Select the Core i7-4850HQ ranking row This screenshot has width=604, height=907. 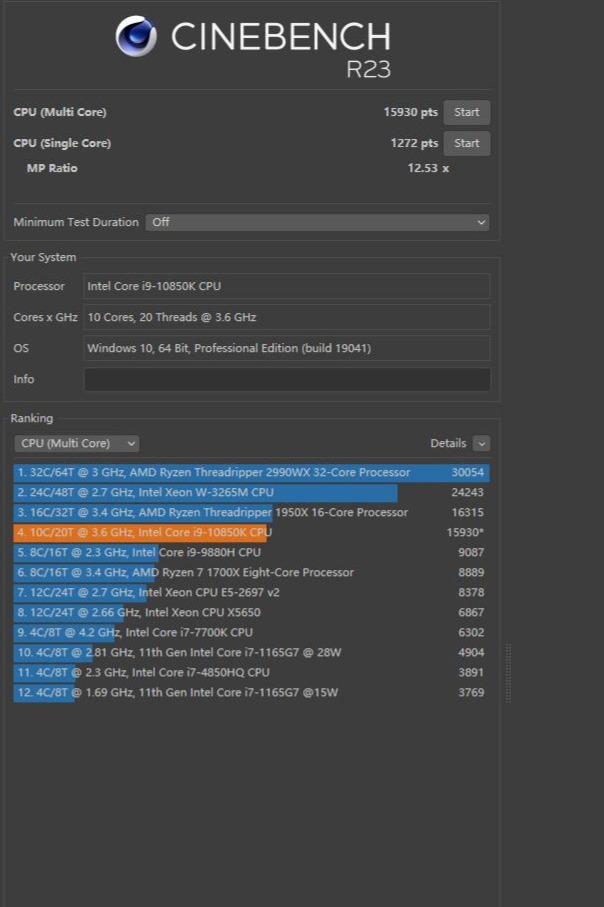click(250, 672)
